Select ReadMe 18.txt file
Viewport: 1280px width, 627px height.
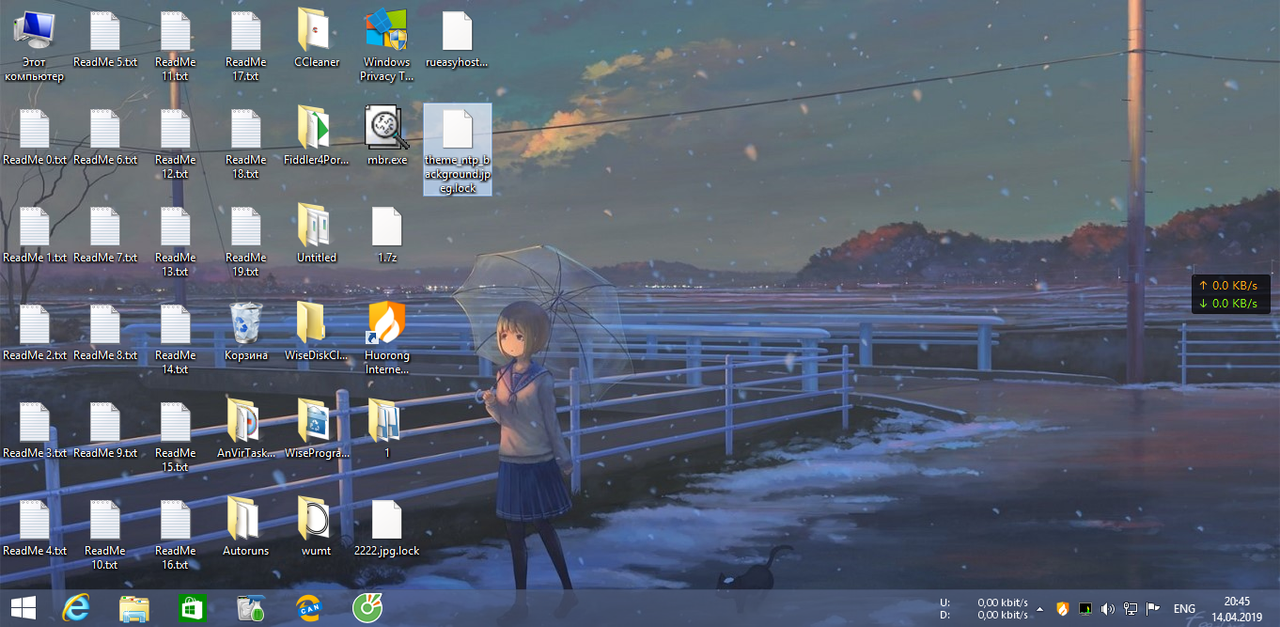coord(246,144)
